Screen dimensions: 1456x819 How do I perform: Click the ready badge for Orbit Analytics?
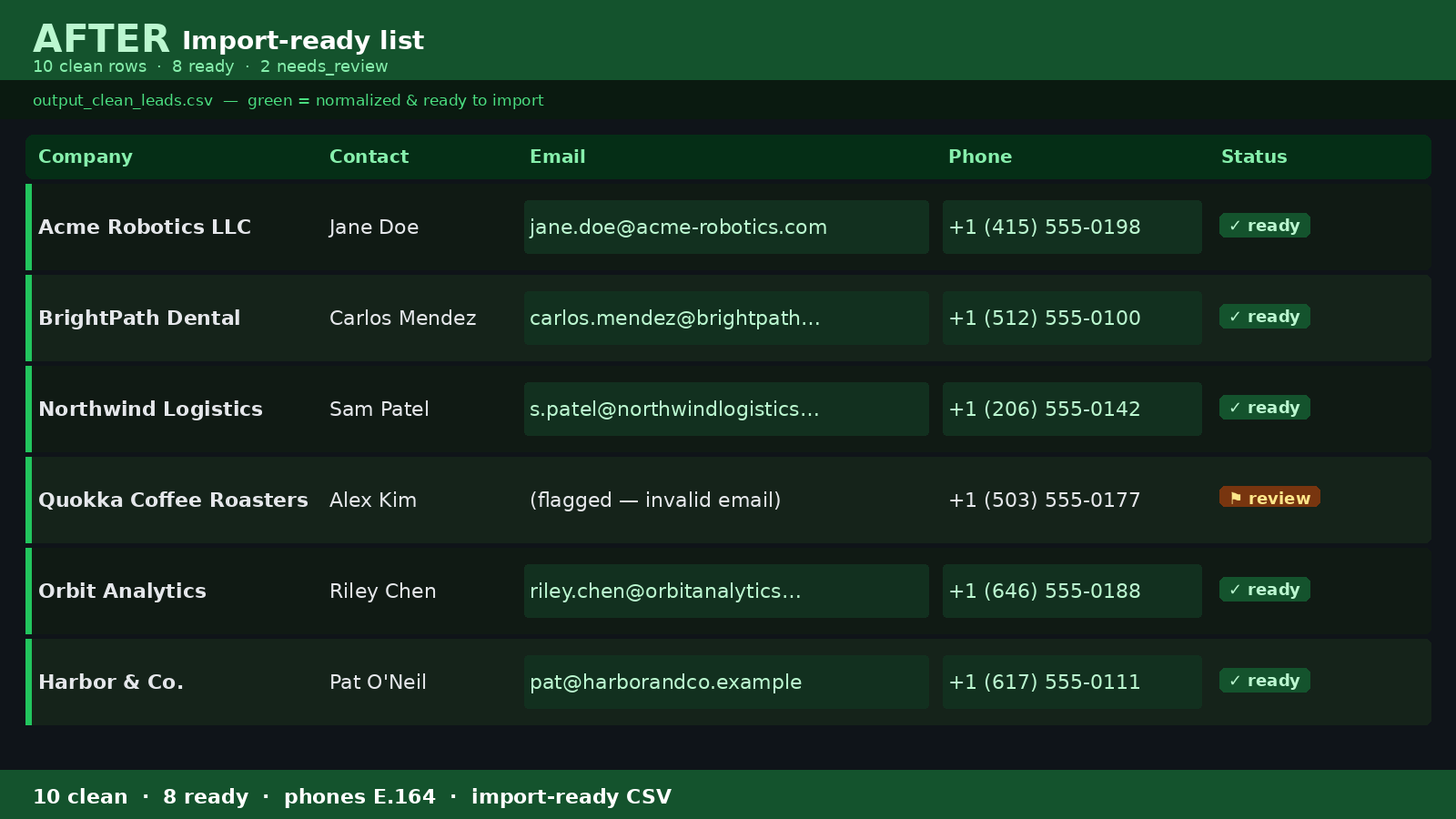coord(1265,589)
